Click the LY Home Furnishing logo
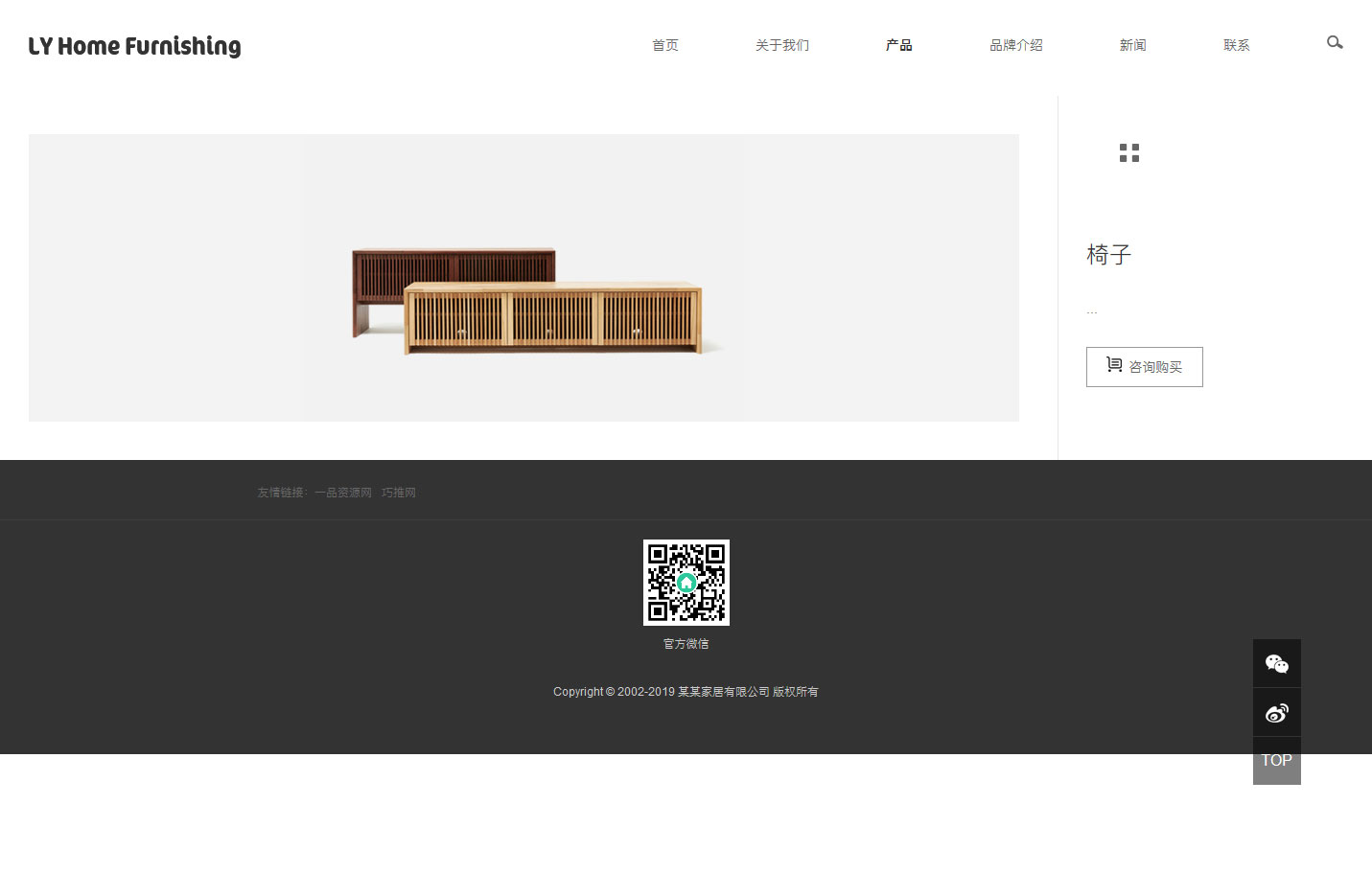Screen dimensions: 1372x873 coord(134,46)
